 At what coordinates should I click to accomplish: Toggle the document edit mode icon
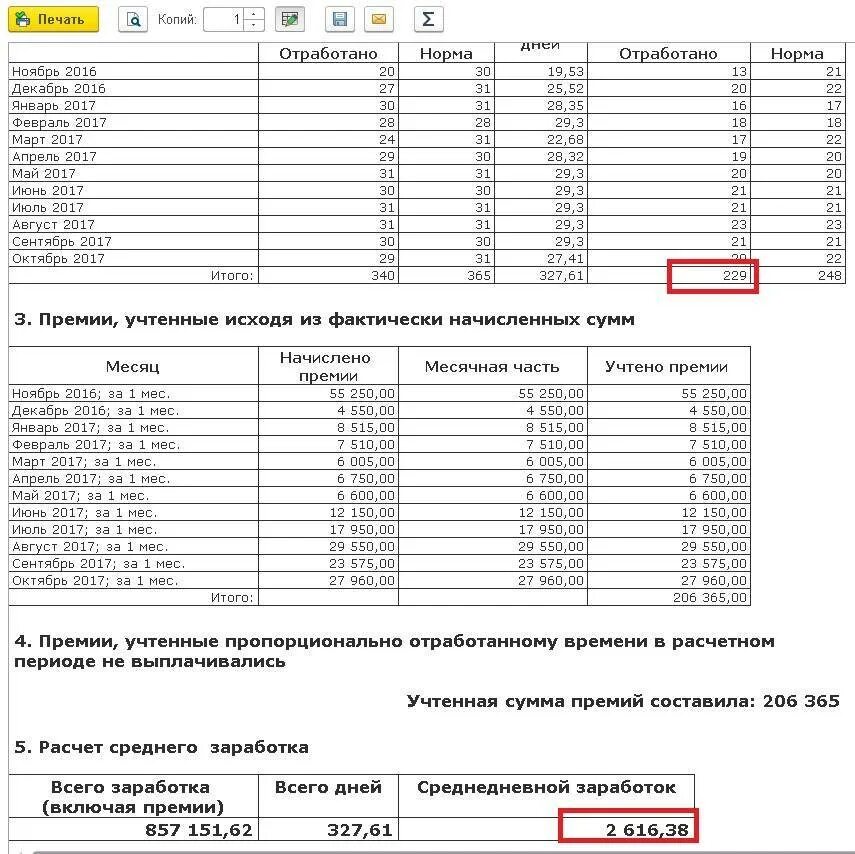290,19
